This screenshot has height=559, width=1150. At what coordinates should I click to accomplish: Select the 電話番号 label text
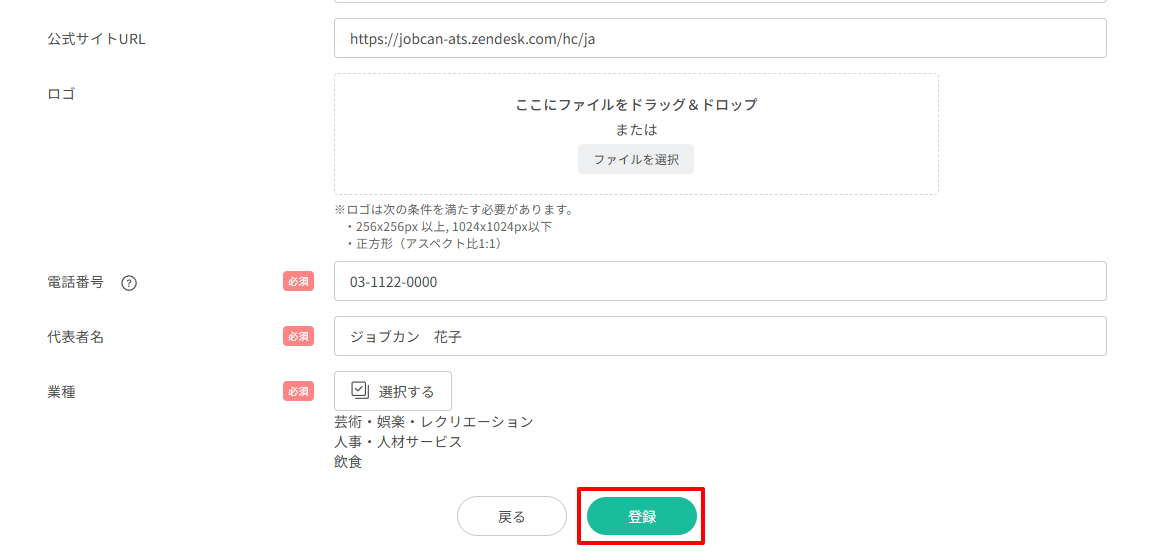[75, 282]
